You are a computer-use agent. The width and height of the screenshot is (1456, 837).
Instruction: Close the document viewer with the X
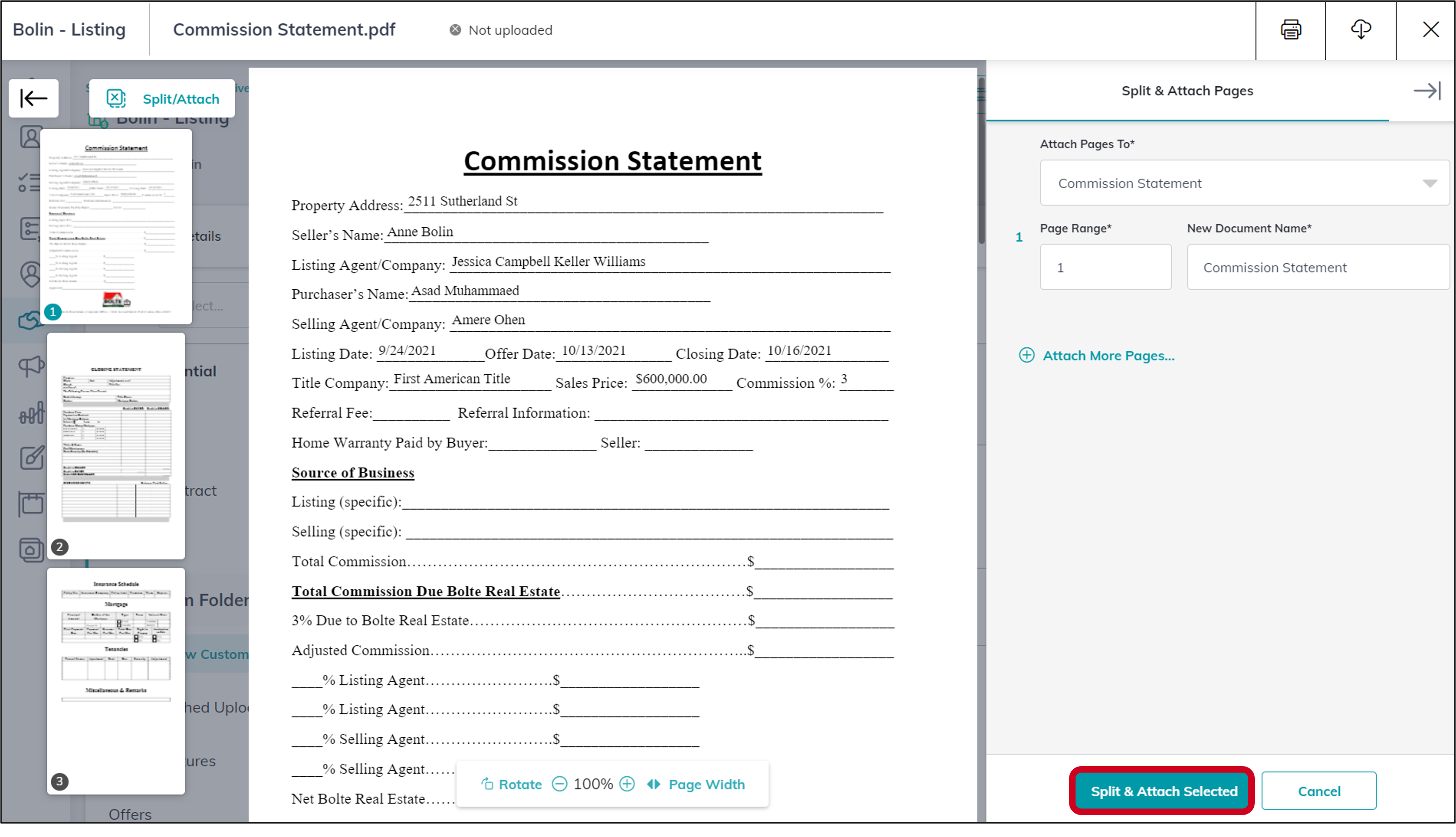[1431, 29]
